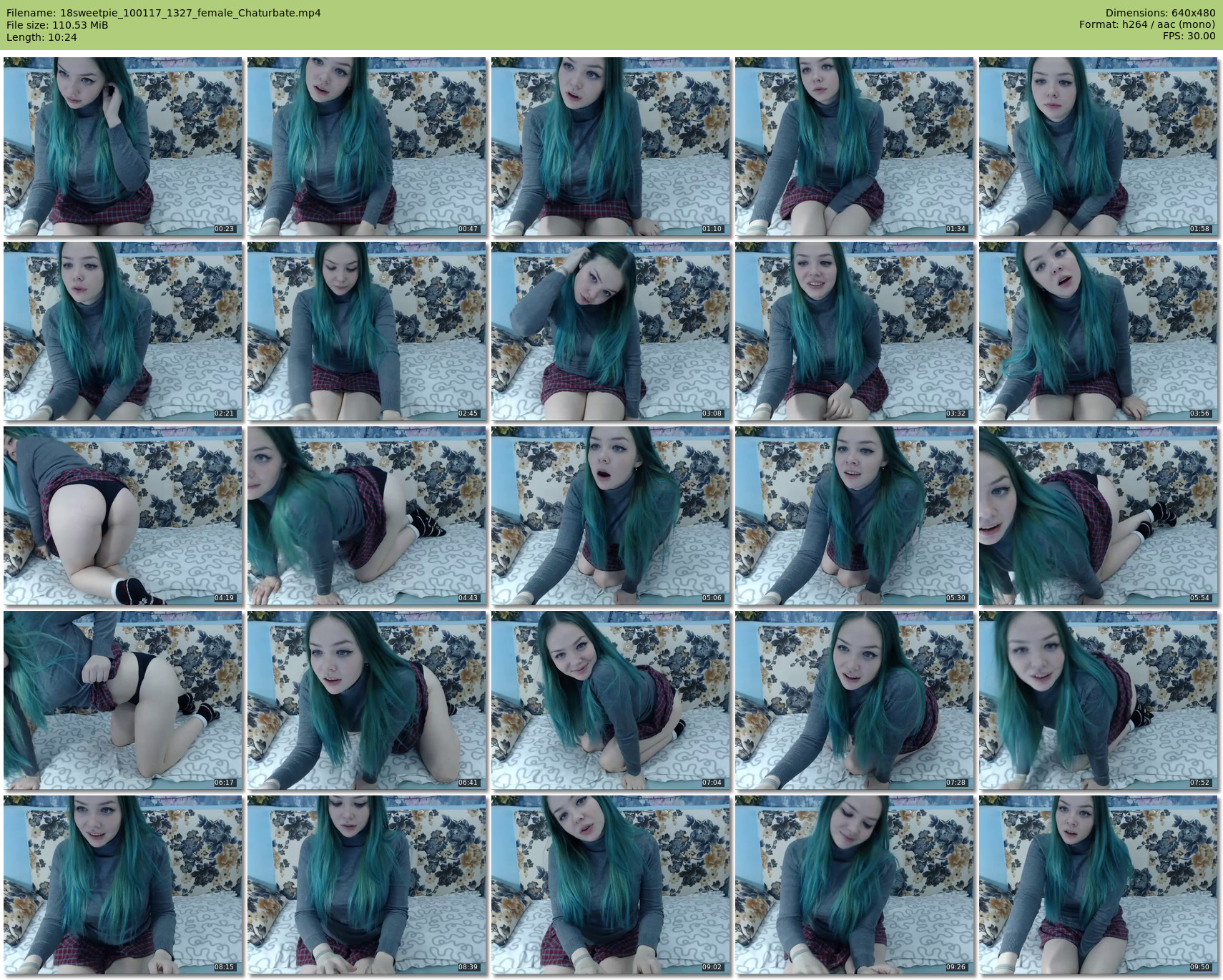Choose the frame stamped 08:15
Viewport: 1223px width, 980px height.
[x=123, y=885]
